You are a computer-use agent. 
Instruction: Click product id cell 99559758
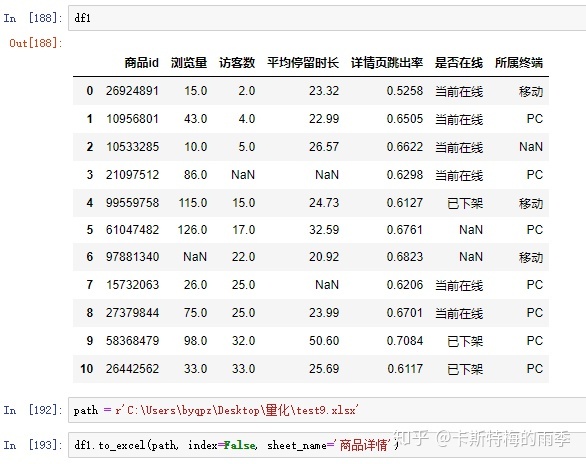point(132,202)
